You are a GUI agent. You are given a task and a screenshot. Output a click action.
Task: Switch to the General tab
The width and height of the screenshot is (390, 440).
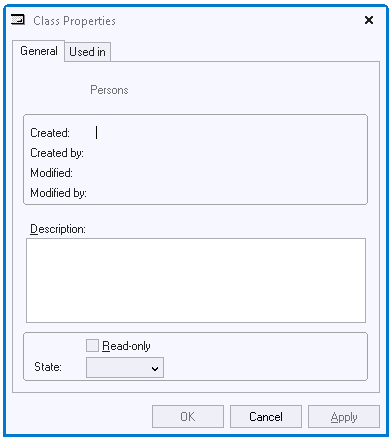point(39,51)
